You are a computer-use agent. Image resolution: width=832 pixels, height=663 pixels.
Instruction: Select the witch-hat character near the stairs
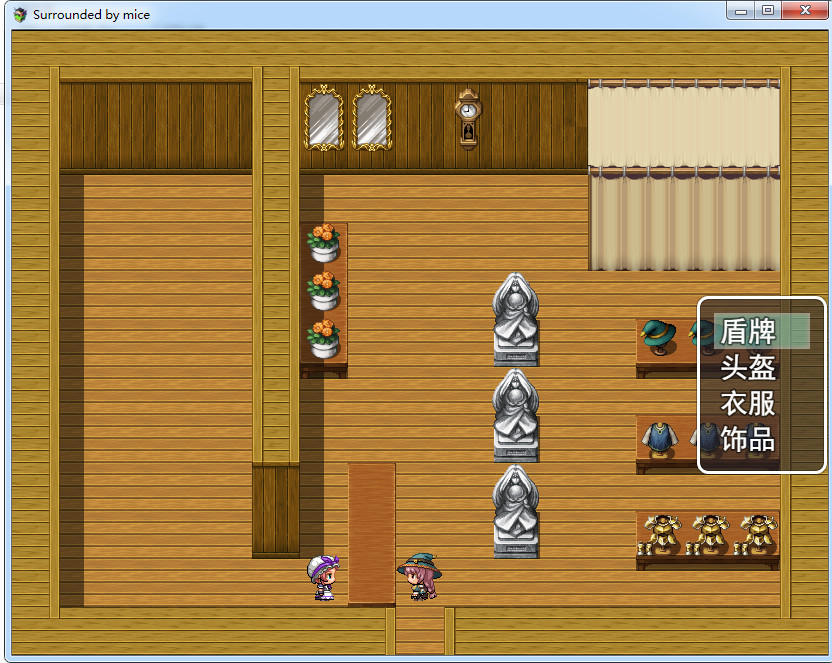coord(421,575)
